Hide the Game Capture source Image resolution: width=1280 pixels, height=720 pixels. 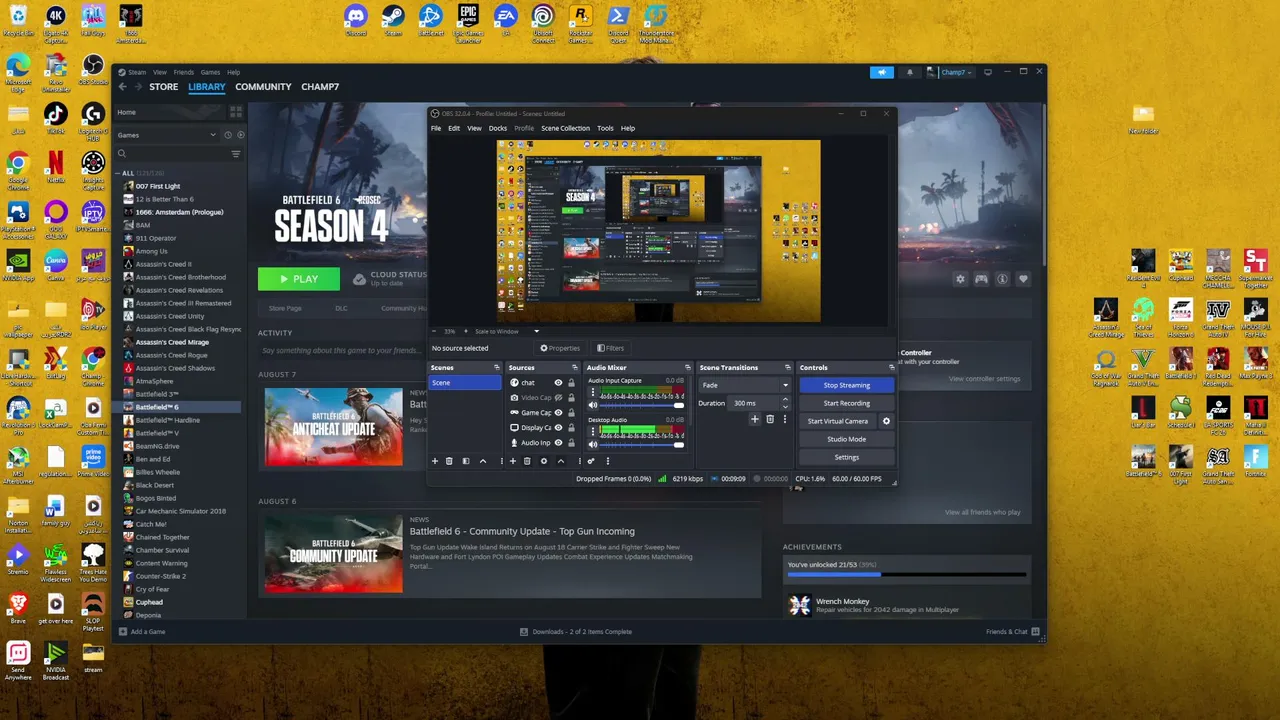pyautogui.click(x=559, y=413)
